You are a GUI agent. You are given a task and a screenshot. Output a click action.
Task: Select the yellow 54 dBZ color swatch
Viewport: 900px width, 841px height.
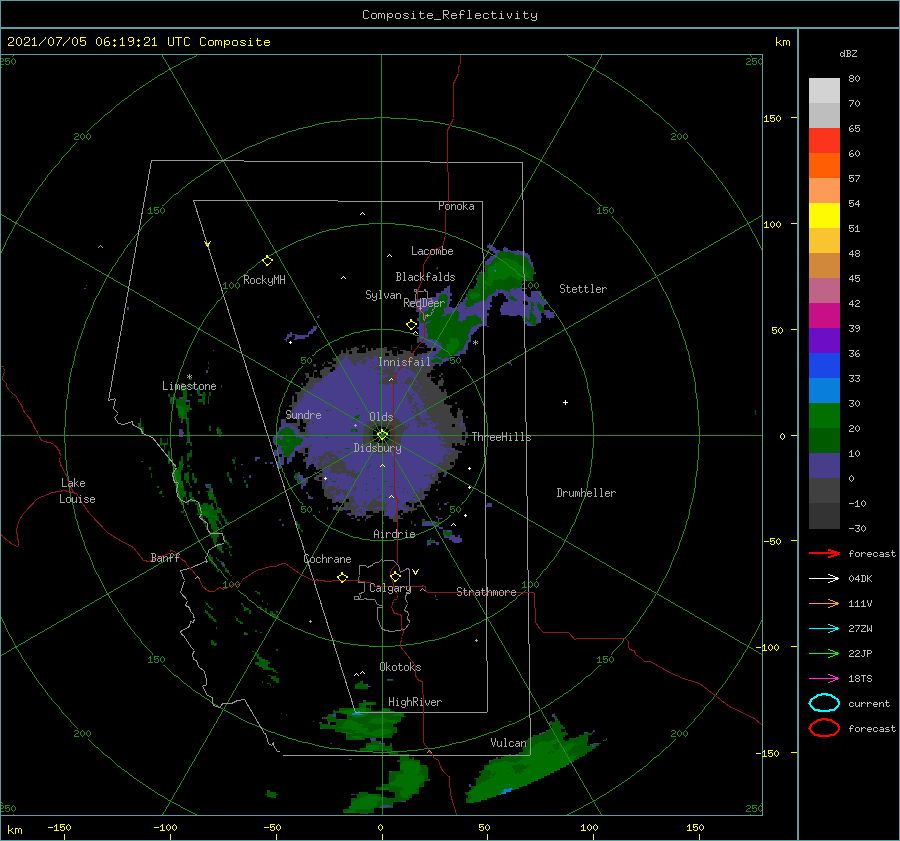(824, 215)
